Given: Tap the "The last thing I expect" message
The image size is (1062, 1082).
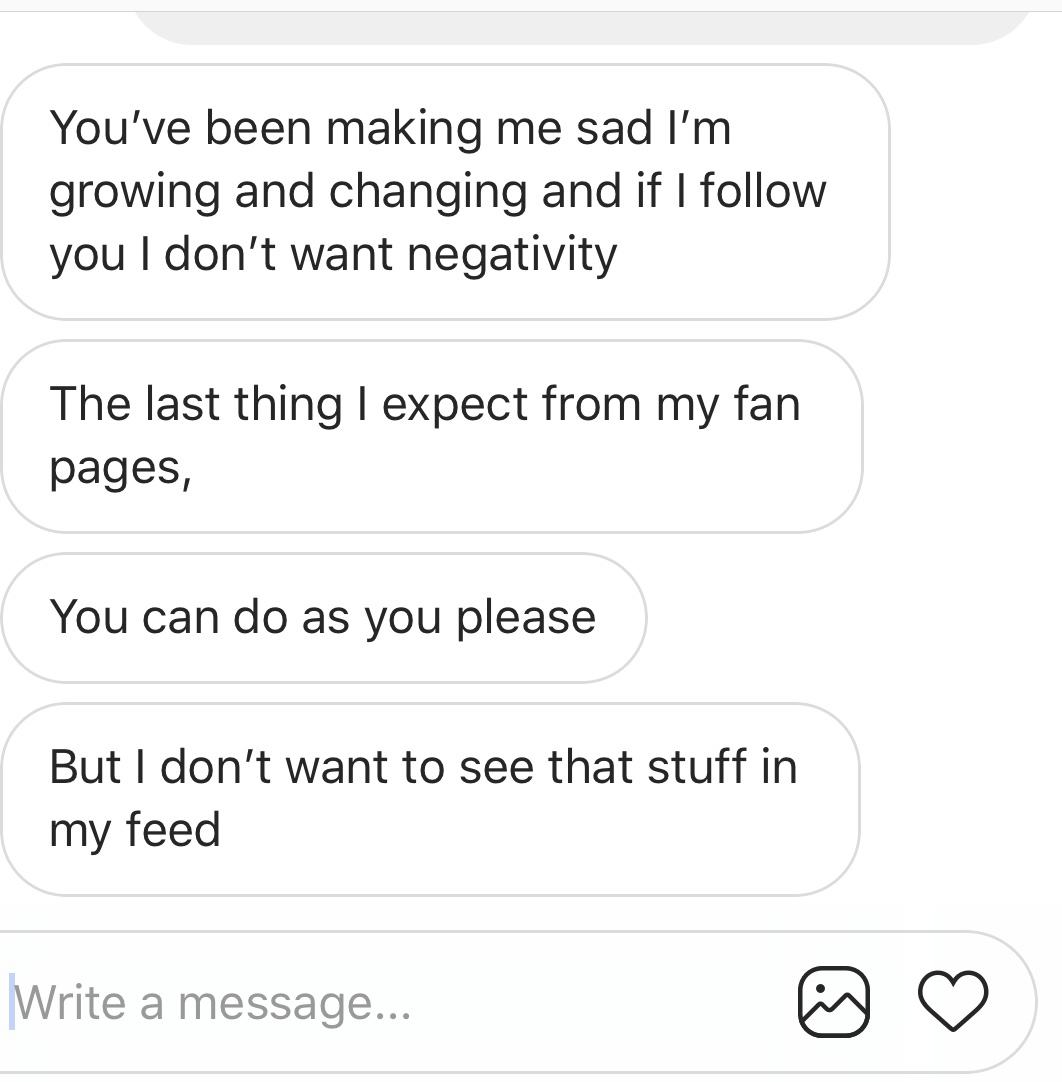Looking at the screenshot, I should click(x=431, y=436).
